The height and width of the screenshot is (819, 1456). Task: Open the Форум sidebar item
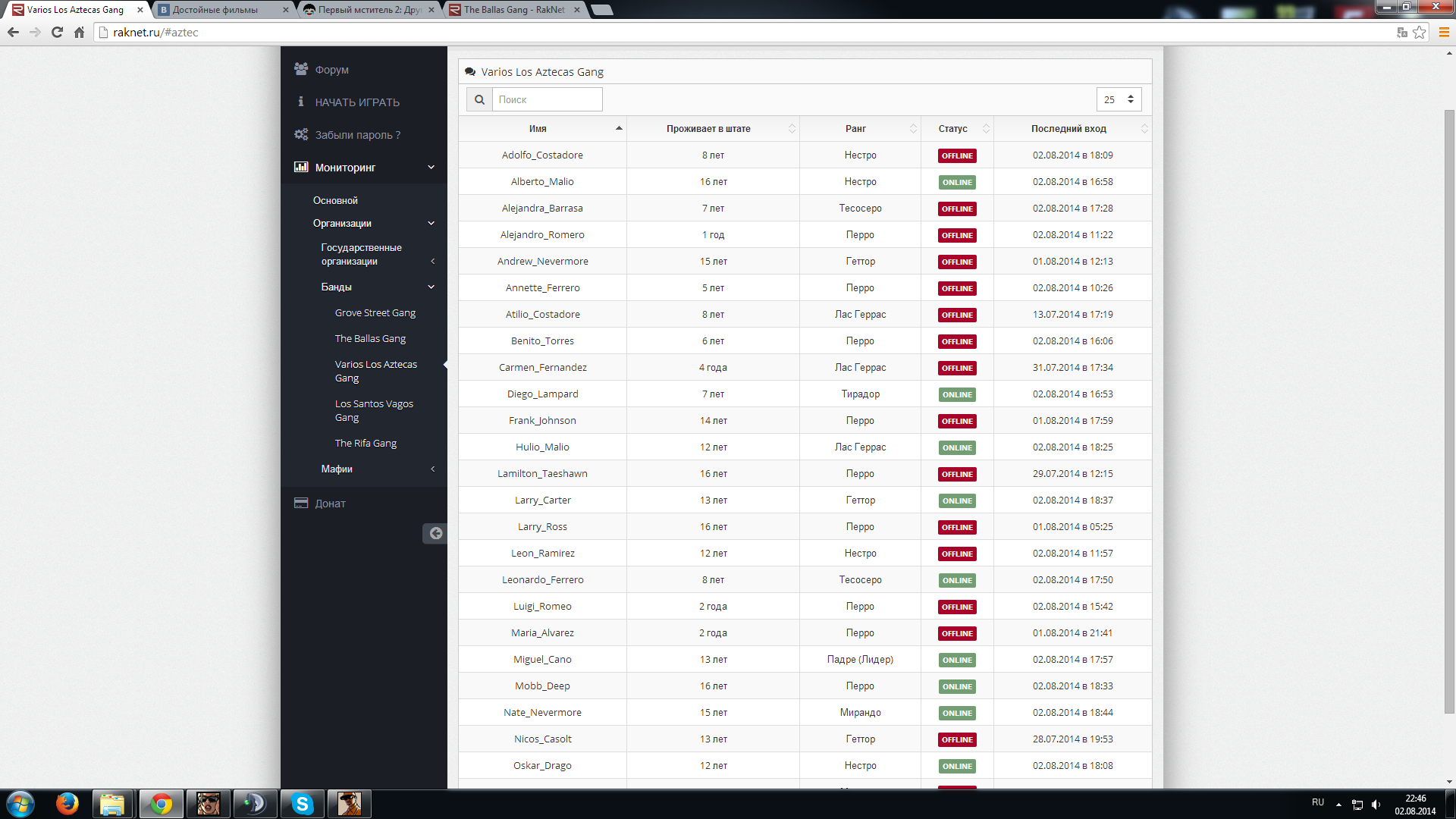coord(331,70)
